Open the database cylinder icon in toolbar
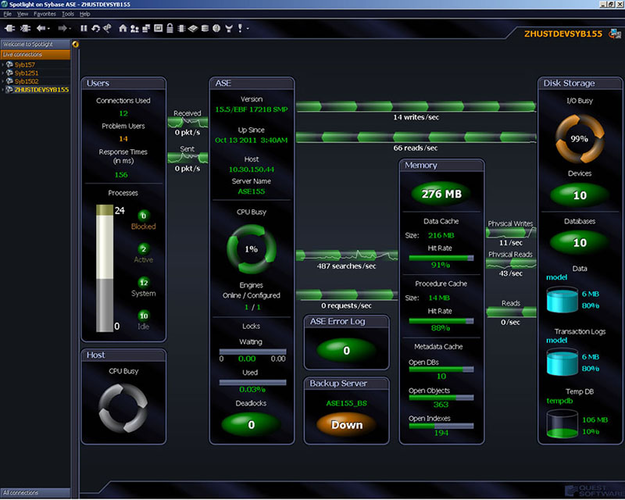This screenshot has width=625, height=500. [205, 28]
